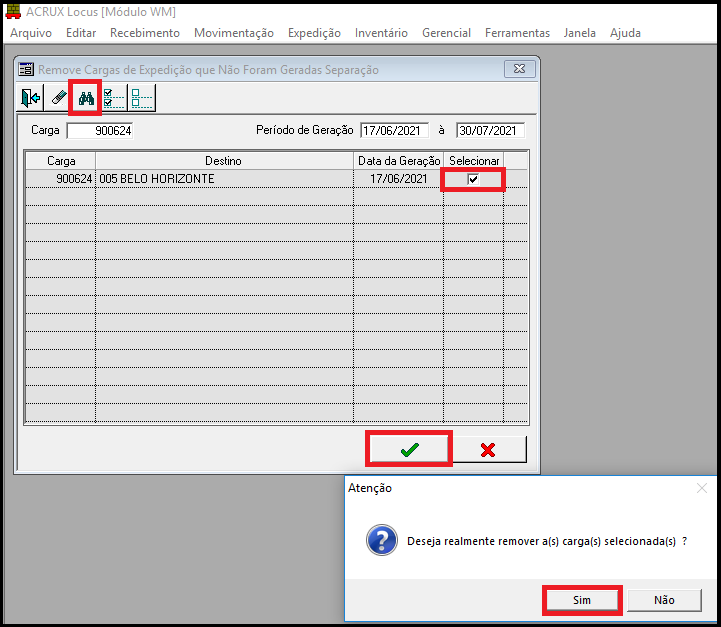The width and height of the screenshot is (721, 627).
Task: Click the start date field 17/06/2021
Action: pyautogui.click(x=394, y=130)
